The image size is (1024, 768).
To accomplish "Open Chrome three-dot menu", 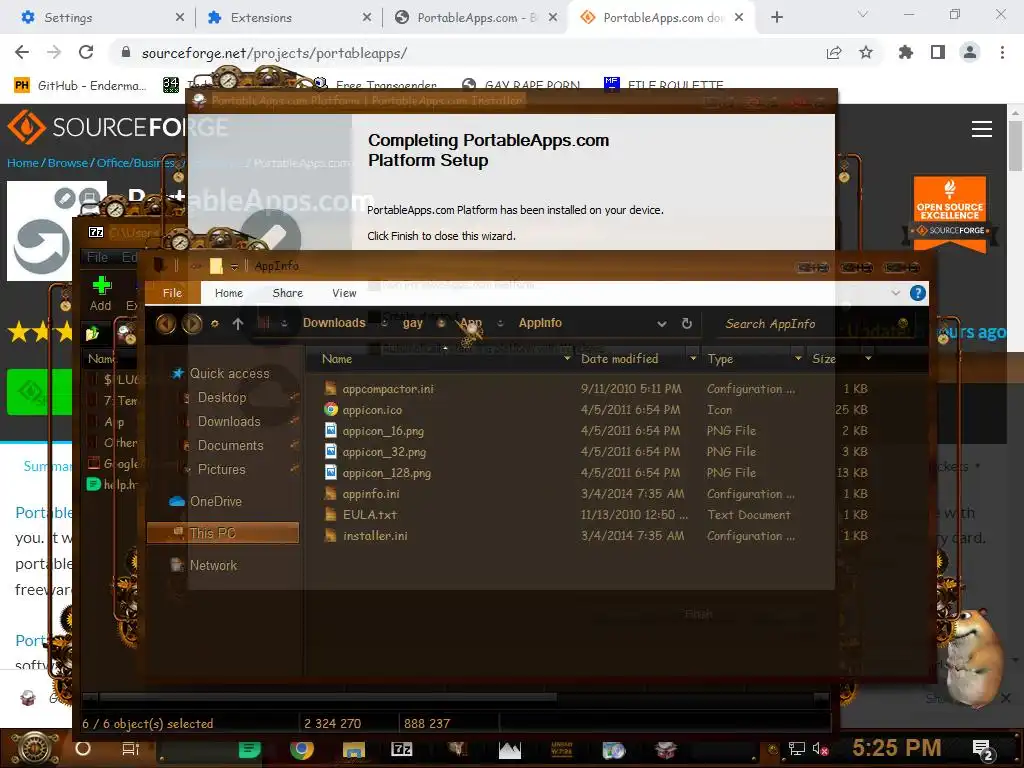I will [1002, 52].
